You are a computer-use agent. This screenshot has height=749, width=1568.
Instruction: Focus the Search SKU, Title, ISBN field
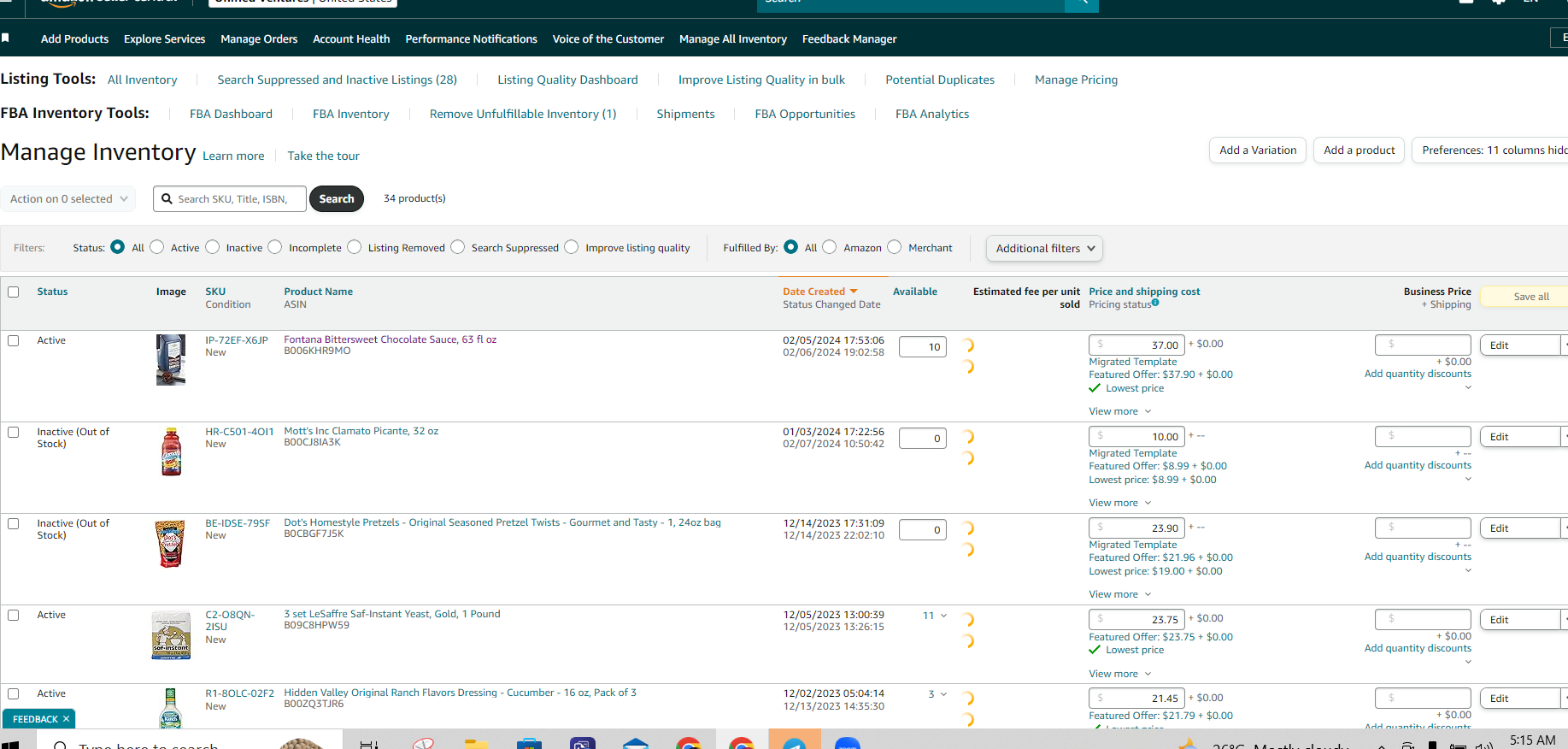pos(230,198)
